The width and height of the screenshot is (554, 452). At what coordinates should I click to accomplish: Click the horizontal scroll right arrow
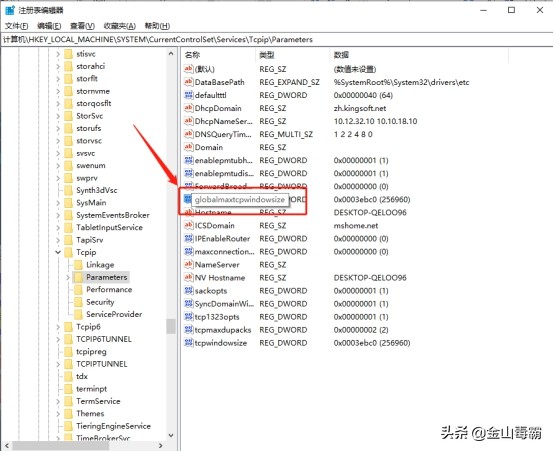[x=160, y=446]
